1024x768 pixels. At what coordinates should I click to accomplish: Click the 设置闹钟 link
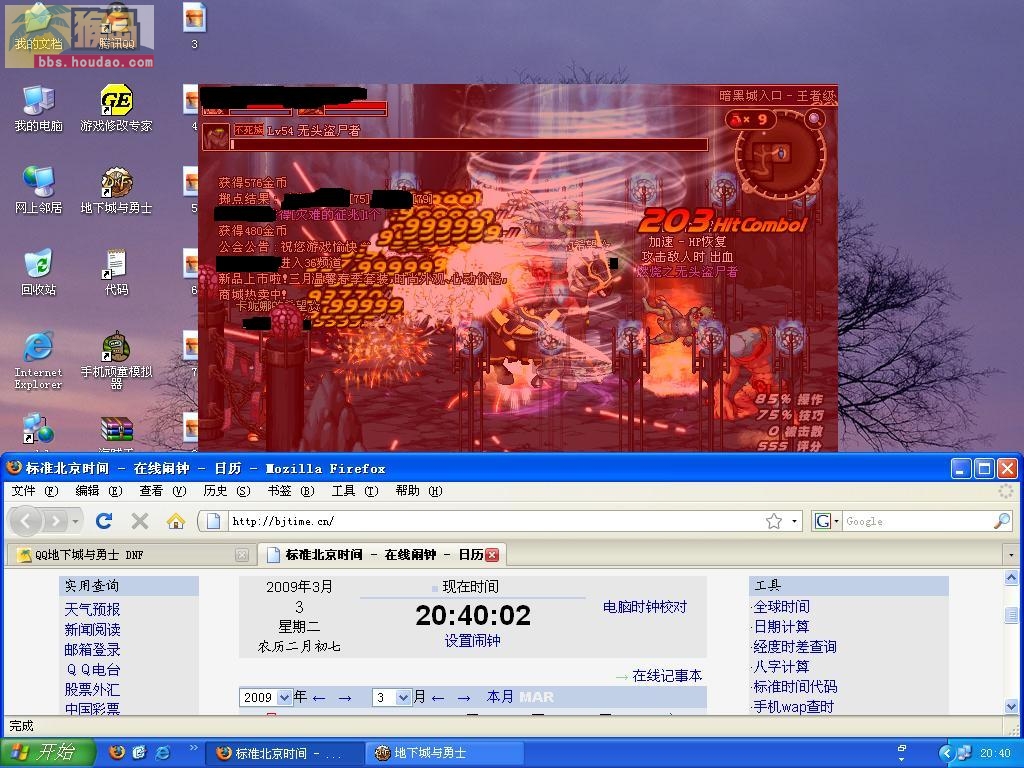point(472,641)
